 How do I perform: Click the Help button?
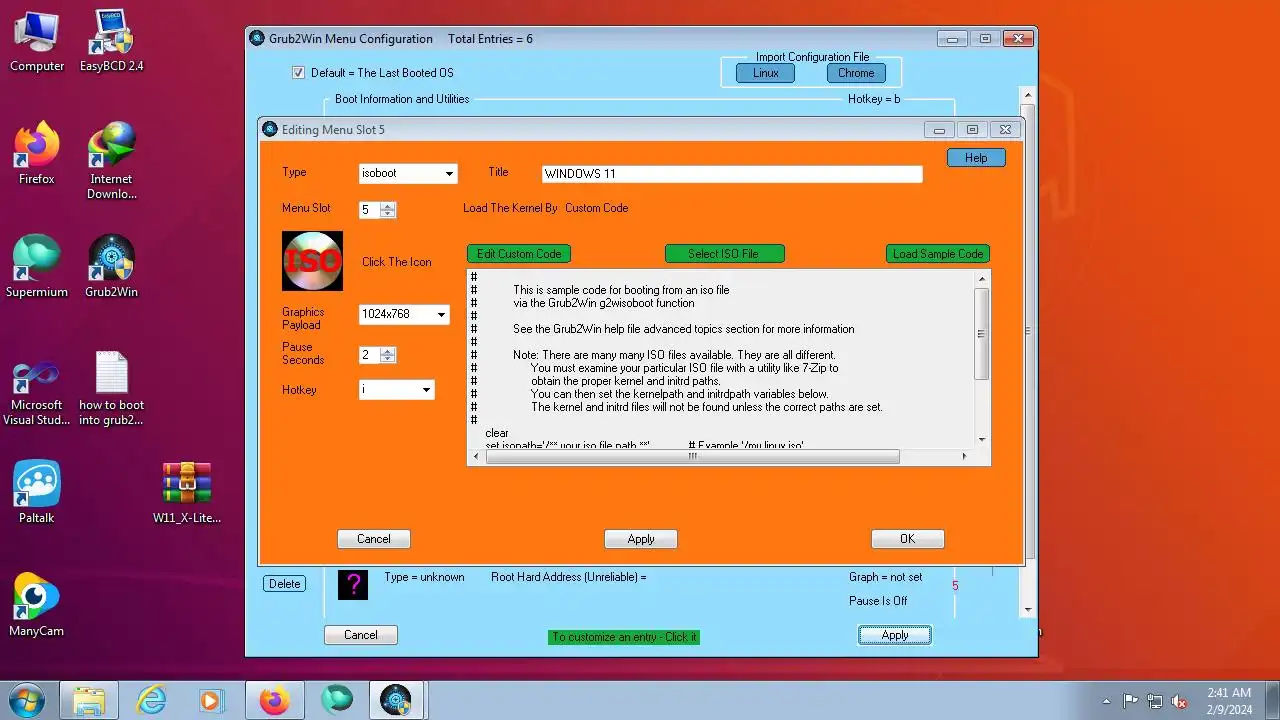pos(976,158)
